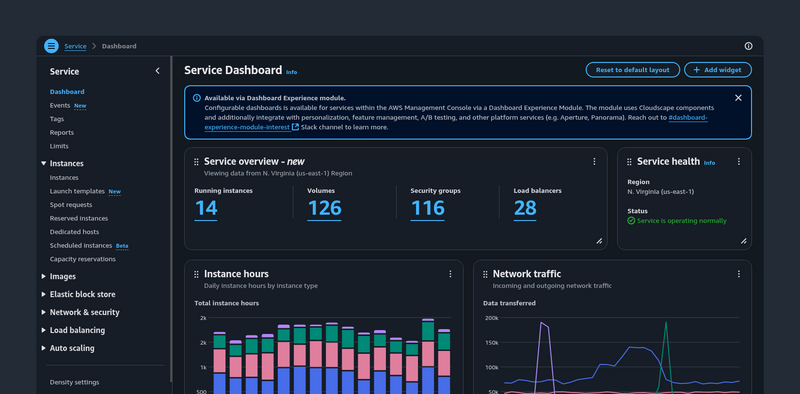The height and width of the screenshot is (394, 800).
Task: Click Info link beside Service Dashboard title
Action: 291,72
